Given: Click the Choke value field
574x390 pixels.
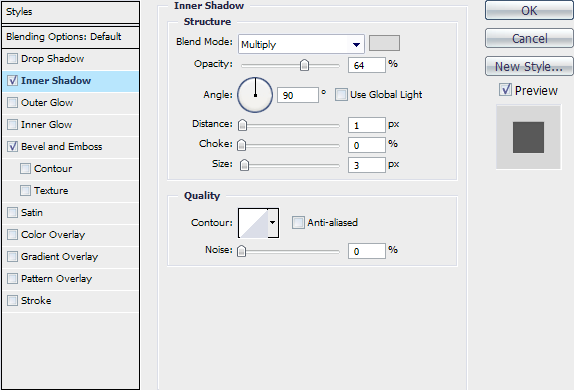Looking at the screenshot, I should [x=367, y=145].
